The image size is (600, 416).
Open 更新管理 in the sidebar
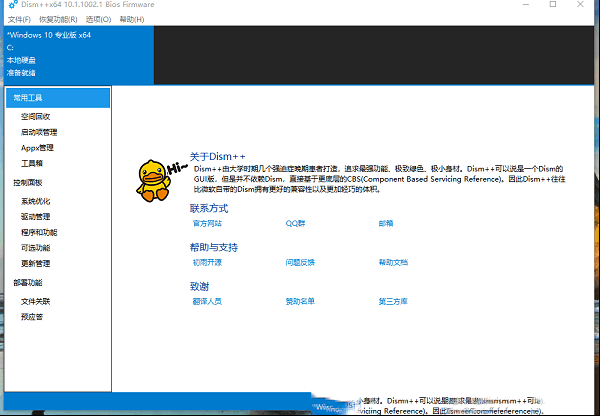tap(36, 263)
